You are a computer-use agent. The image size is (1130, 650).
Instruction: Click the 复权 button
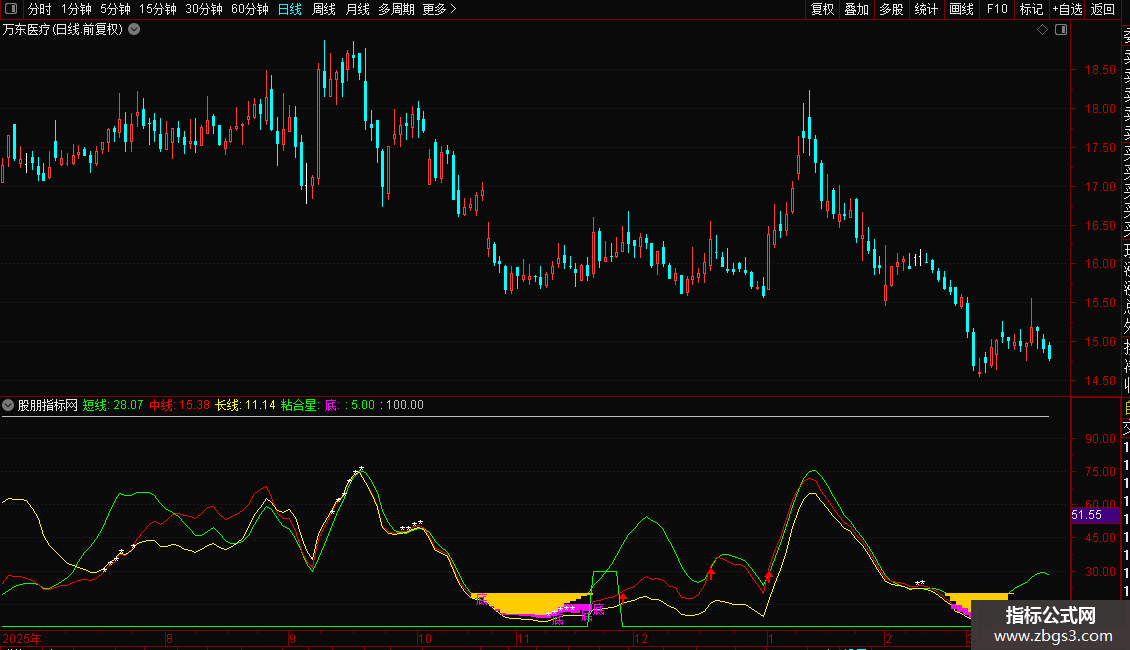(x=822, y=10)
